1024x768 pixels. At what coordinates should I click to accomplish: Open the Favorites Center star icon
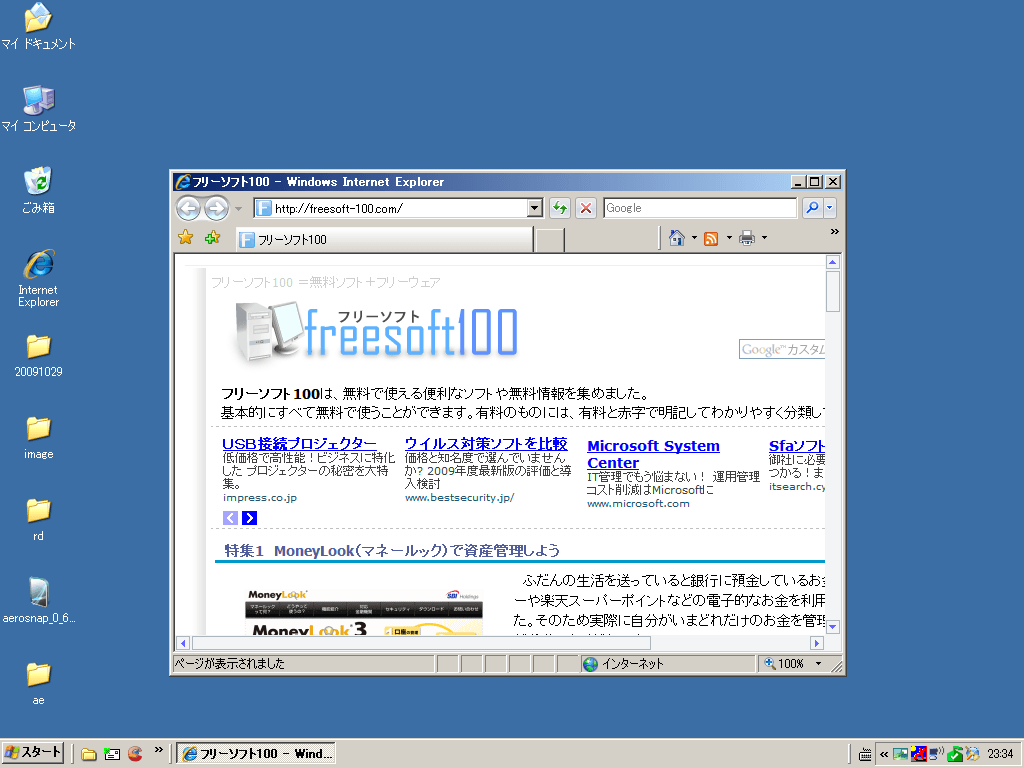(x=185, y=238)
